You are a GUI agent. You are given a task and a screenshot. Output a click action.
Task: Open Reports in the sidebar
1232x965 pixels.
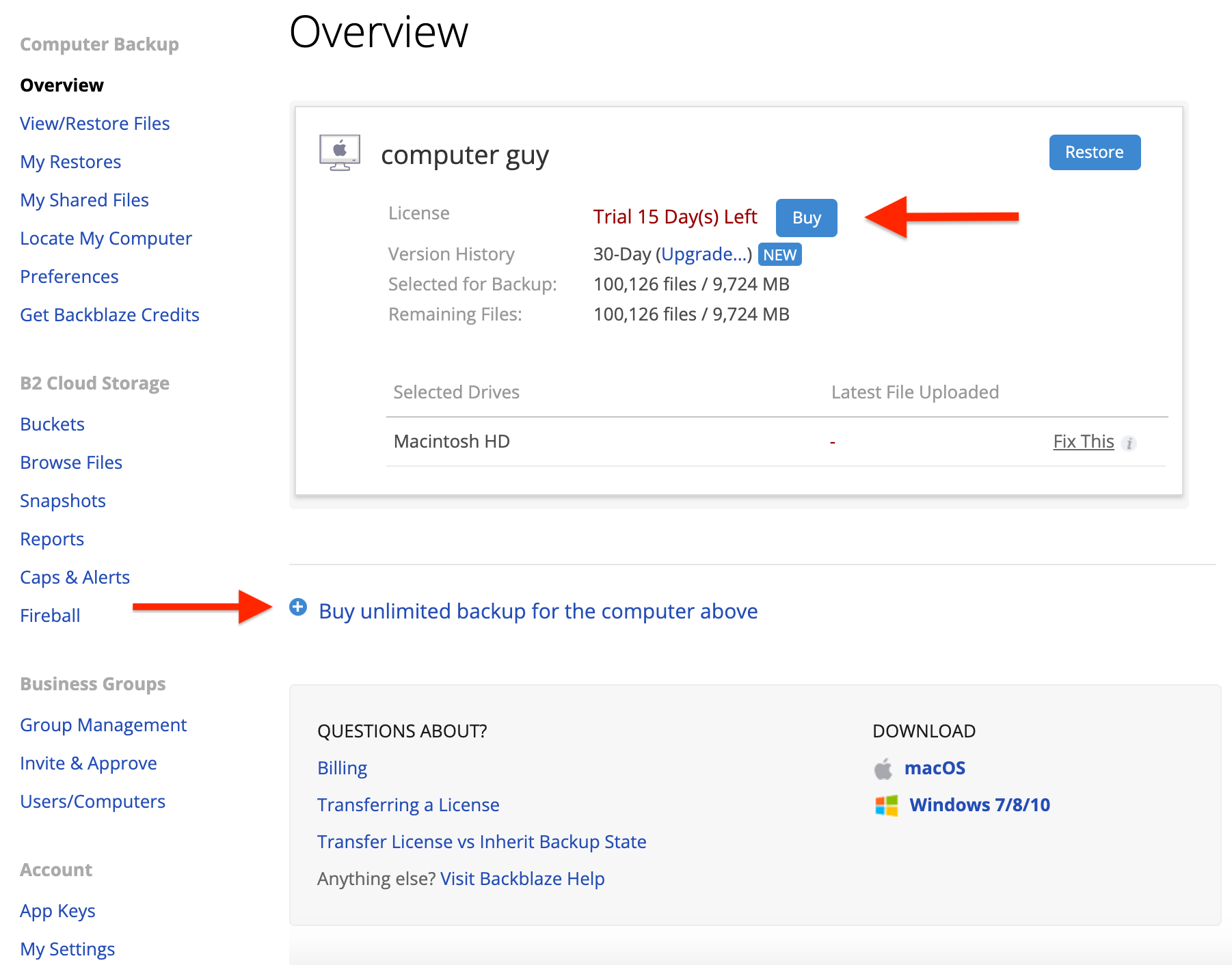tap(52, 539)
